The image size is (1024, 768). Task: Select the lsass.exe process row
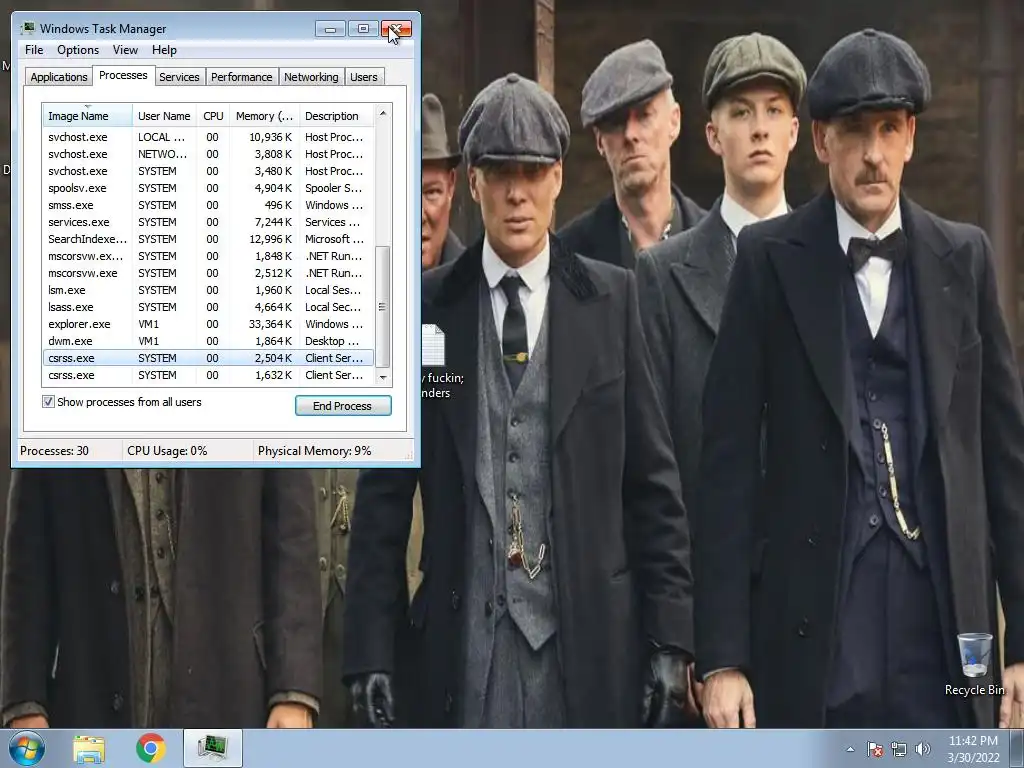pyautogui.click(x=208, y=307)
